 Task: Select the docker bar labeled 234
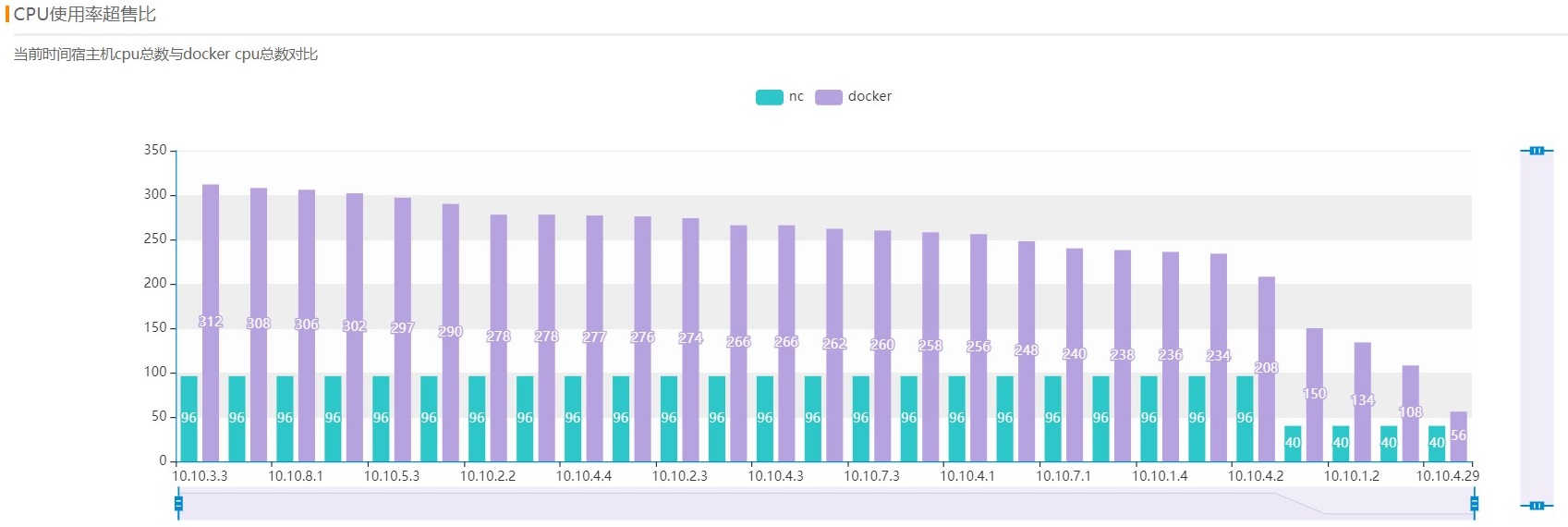1219,358
